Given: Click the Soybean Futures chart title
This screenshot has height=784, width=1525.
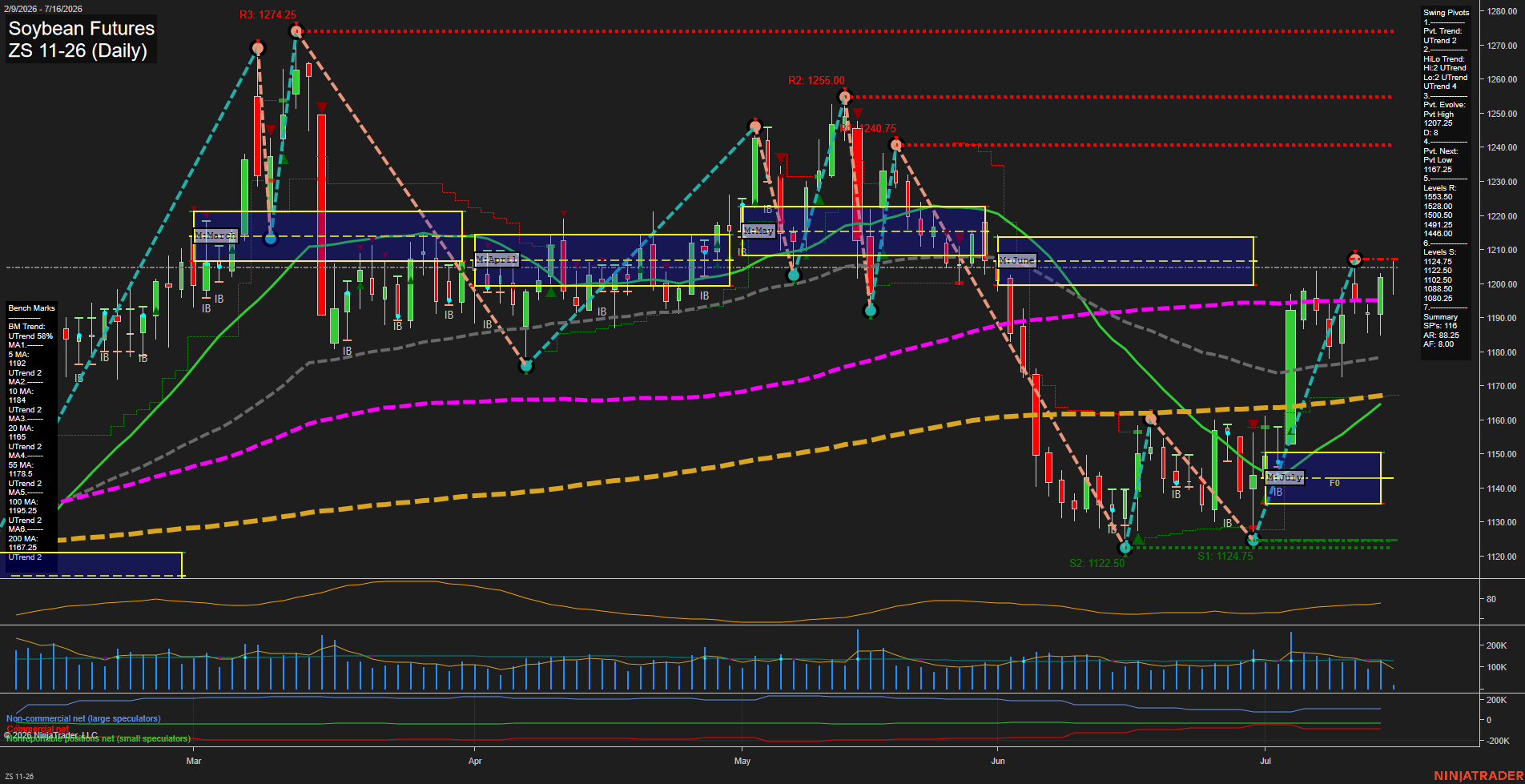Looking at the screenshot, I should tap(81, 28).
